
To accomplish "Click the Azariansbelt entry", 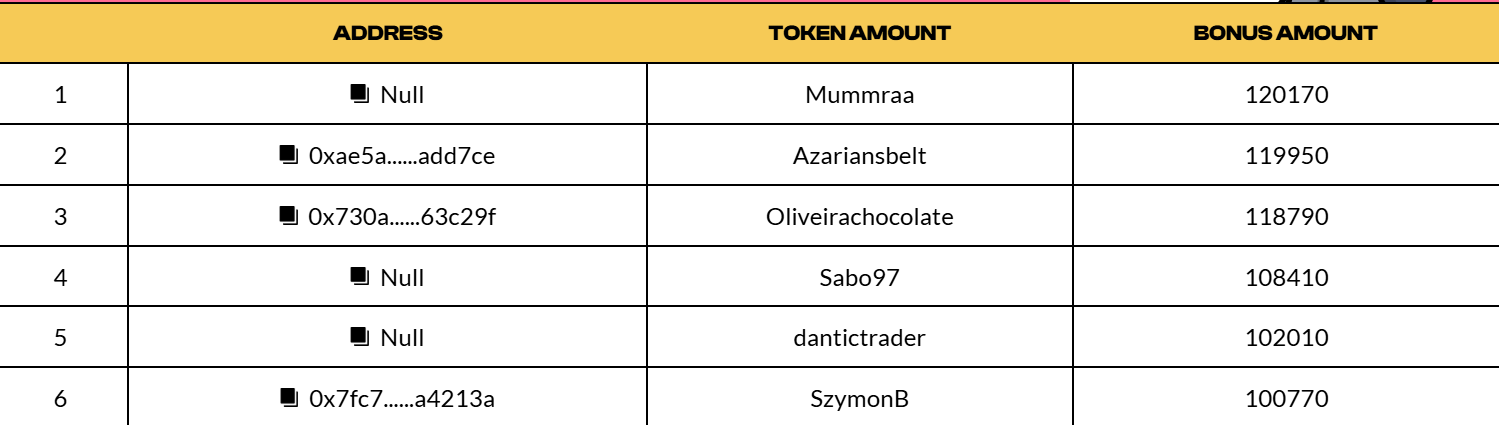I will coord(860,156).
